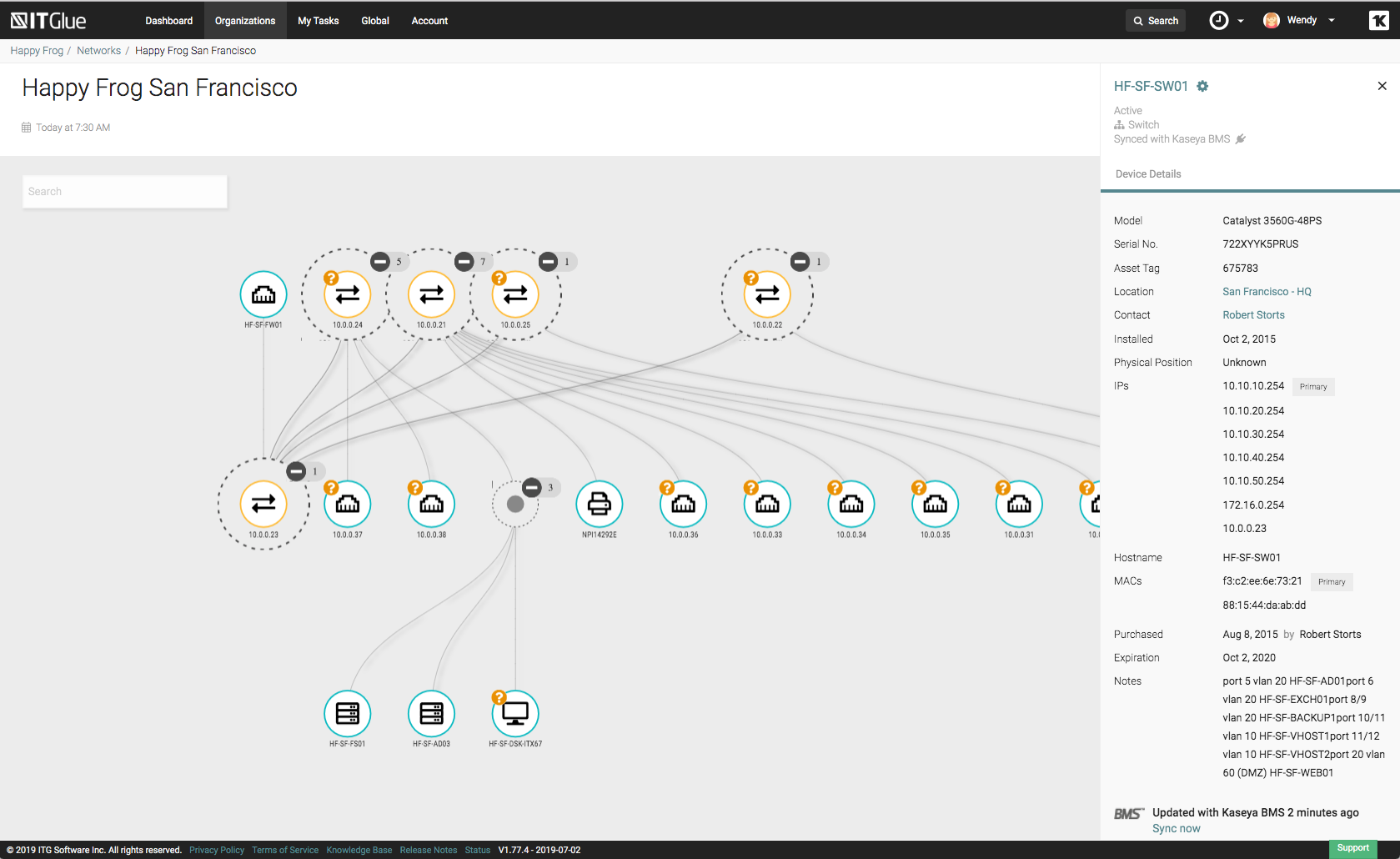The height and width of the screenshot is (859, 1400).
Task: Open the Wendy user dropdown
Action: (x=1300, y=21)
